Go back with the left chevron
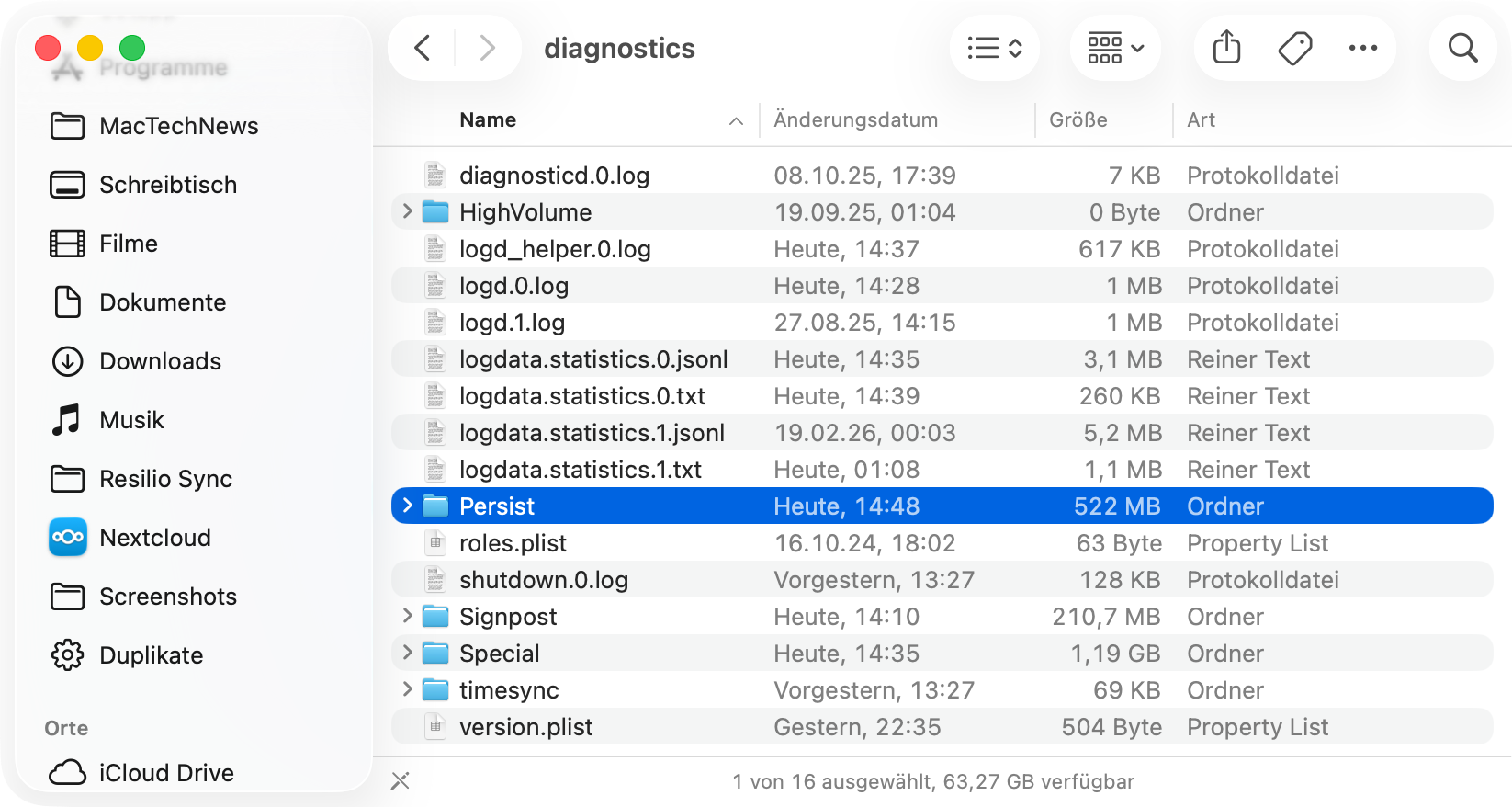Screen dimensions: 1512x807 (423, 48)
